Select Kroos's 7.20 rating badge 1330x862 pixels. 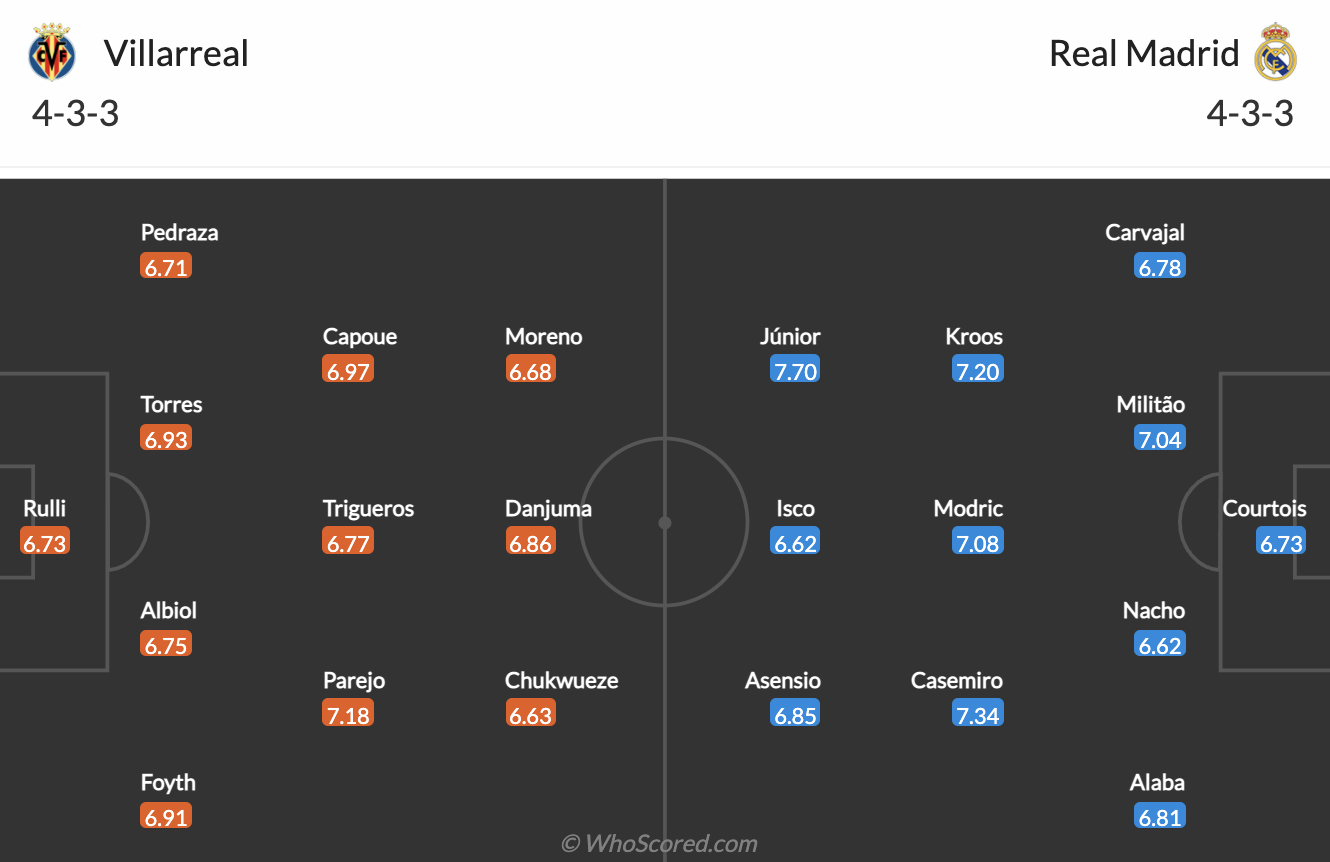click(x=977, y=369)
